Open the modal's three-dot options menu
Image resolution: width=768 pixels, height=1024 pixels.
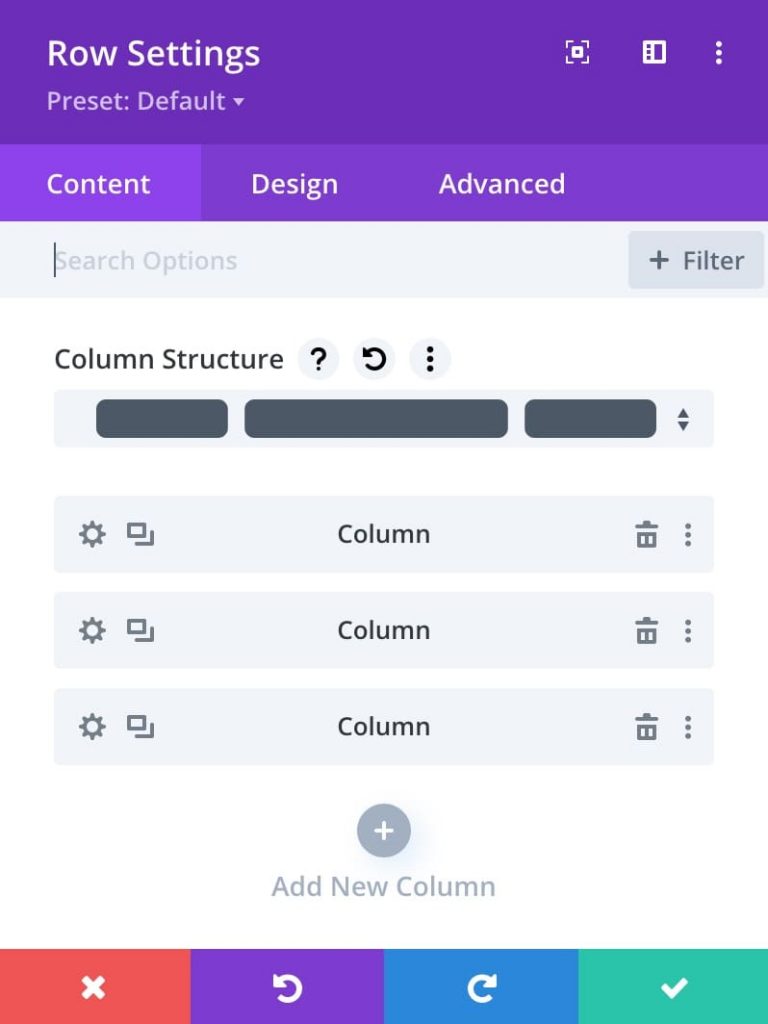719,53
